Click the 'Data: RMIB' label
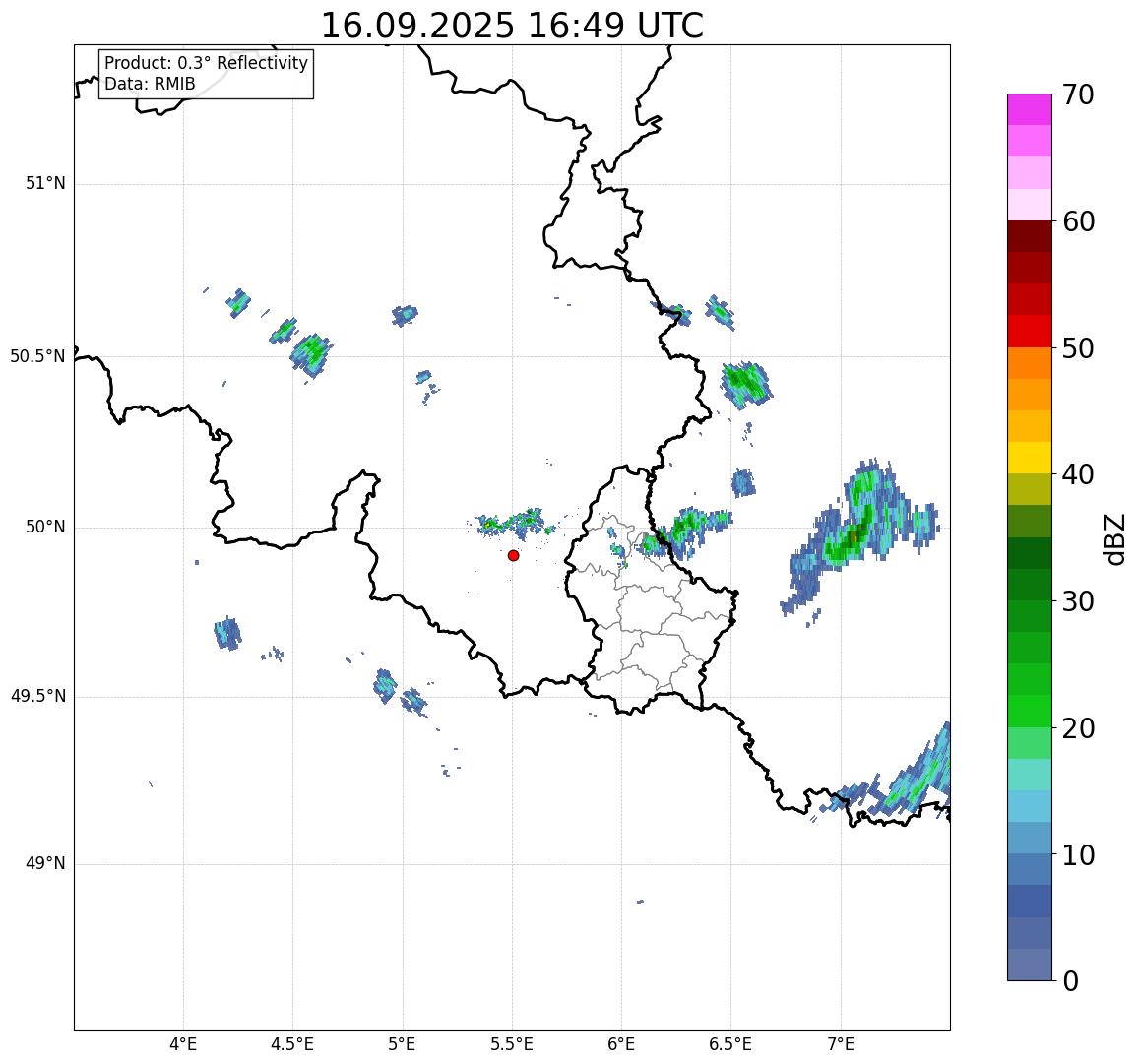 click(150, 85)
